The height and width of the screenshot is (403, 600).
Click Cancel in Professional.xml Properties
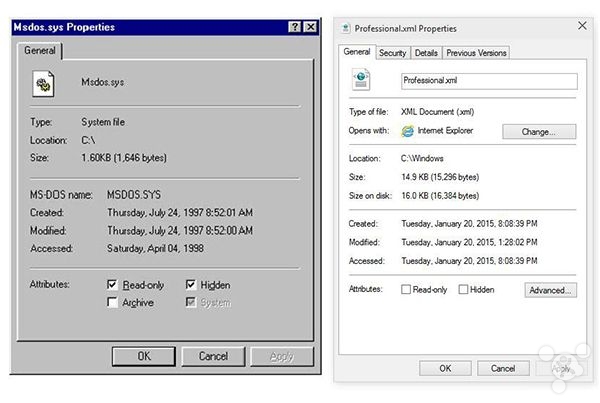(x=503, y=368)
